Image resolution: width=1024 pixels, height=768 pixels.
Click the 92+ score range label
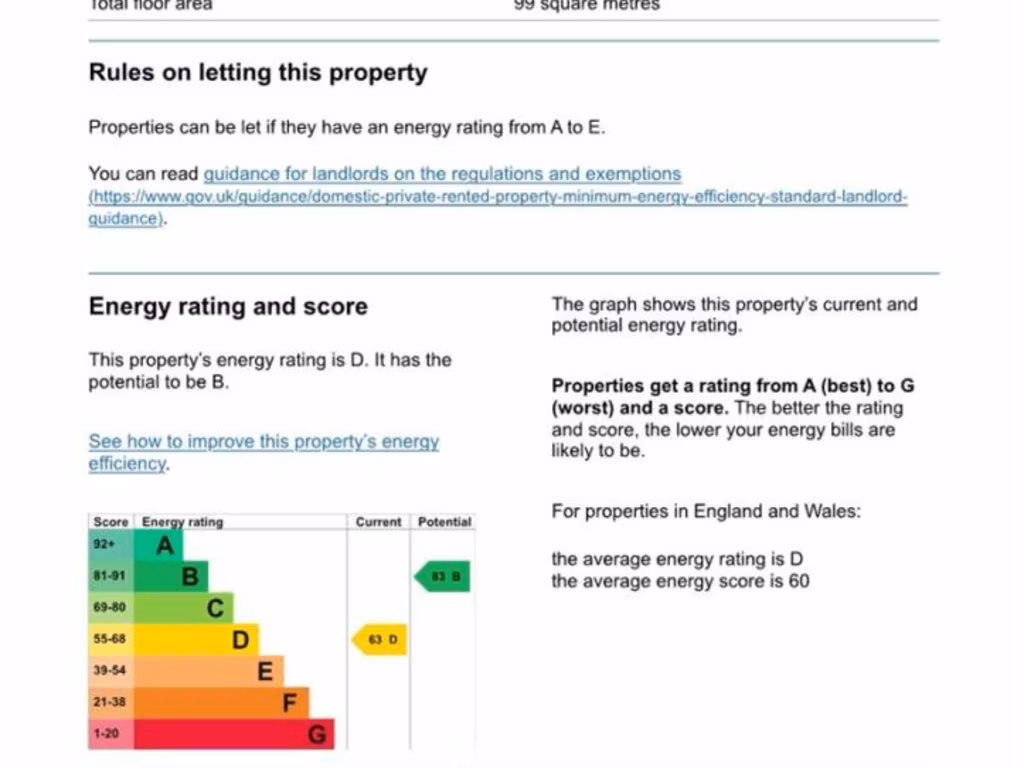[105, 545]
